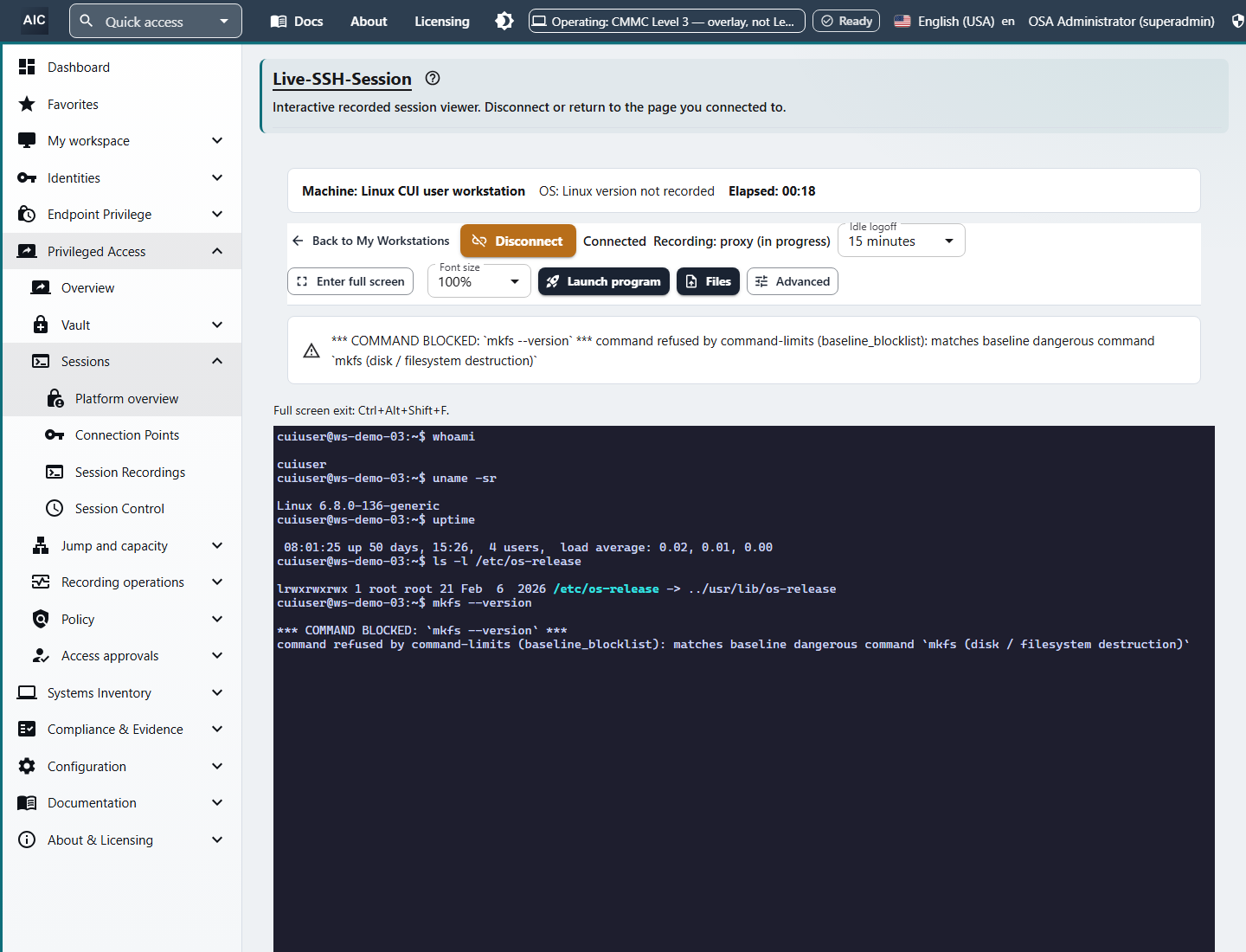Expand the Policy submenu

coord(217,619)
